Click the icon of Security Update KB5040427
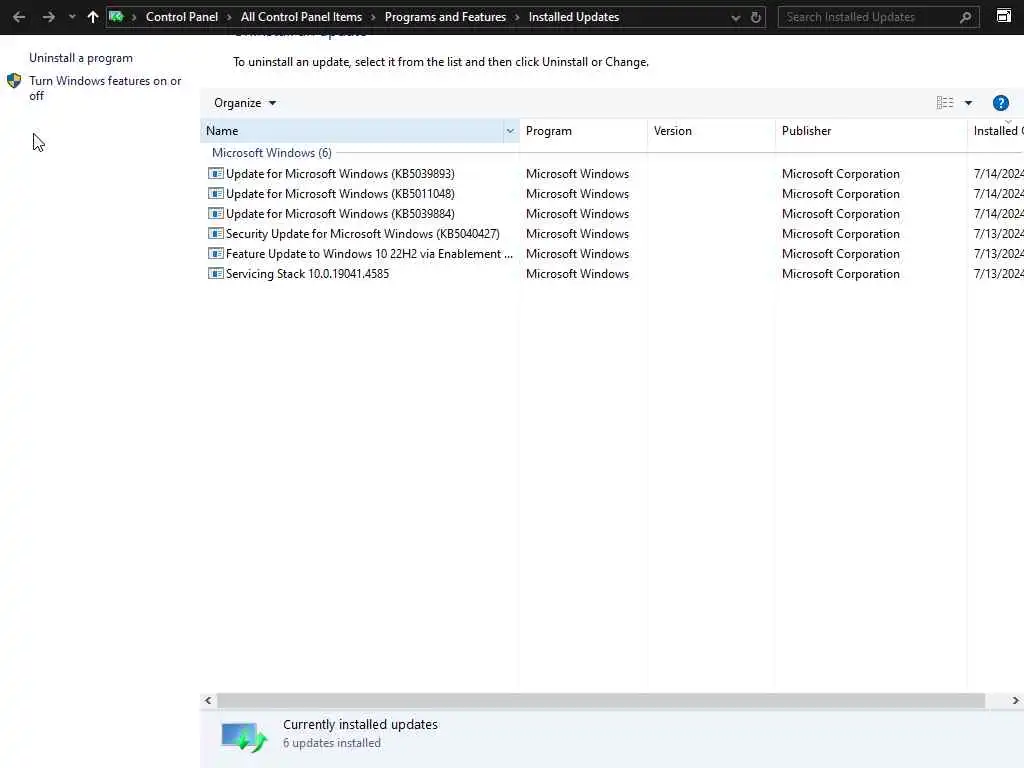 pos(216,233)
